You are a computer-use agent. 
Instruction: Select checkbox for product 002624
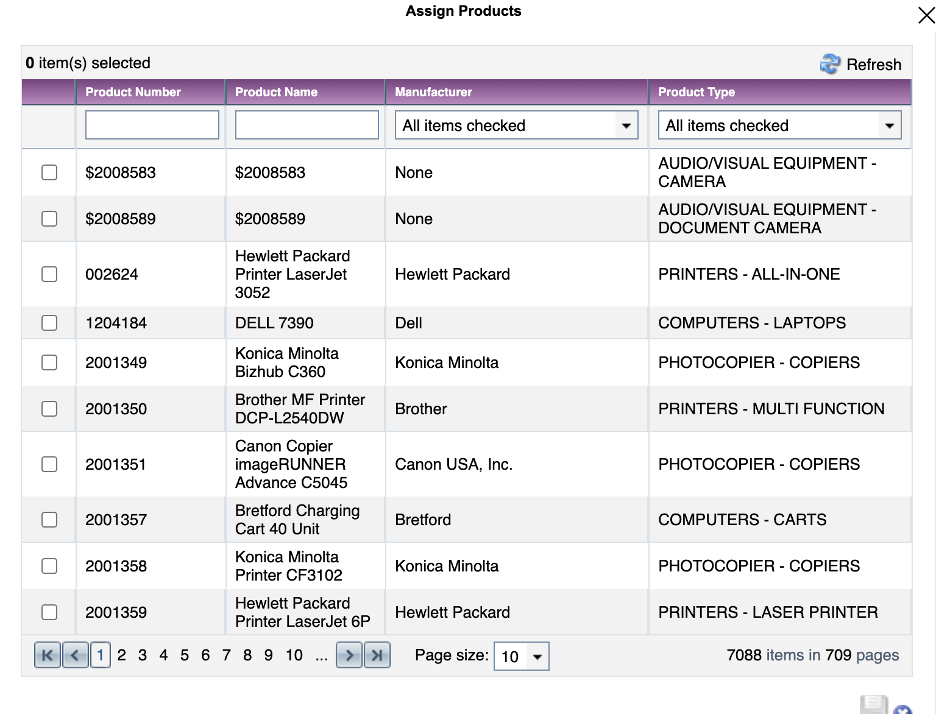50,275
